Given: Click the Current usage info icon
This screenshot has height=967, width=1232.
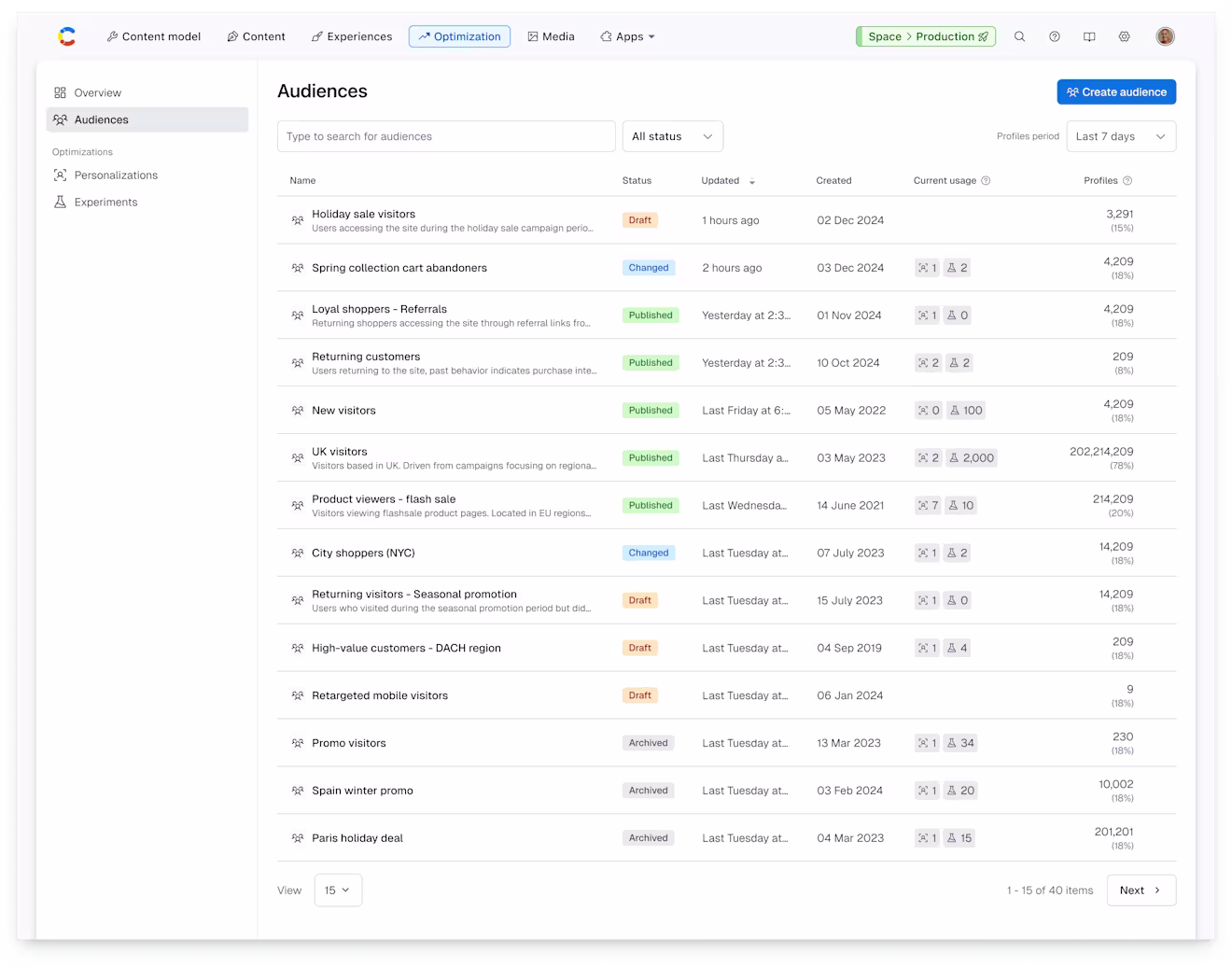Looking at the screenshot, I should 986,181.
